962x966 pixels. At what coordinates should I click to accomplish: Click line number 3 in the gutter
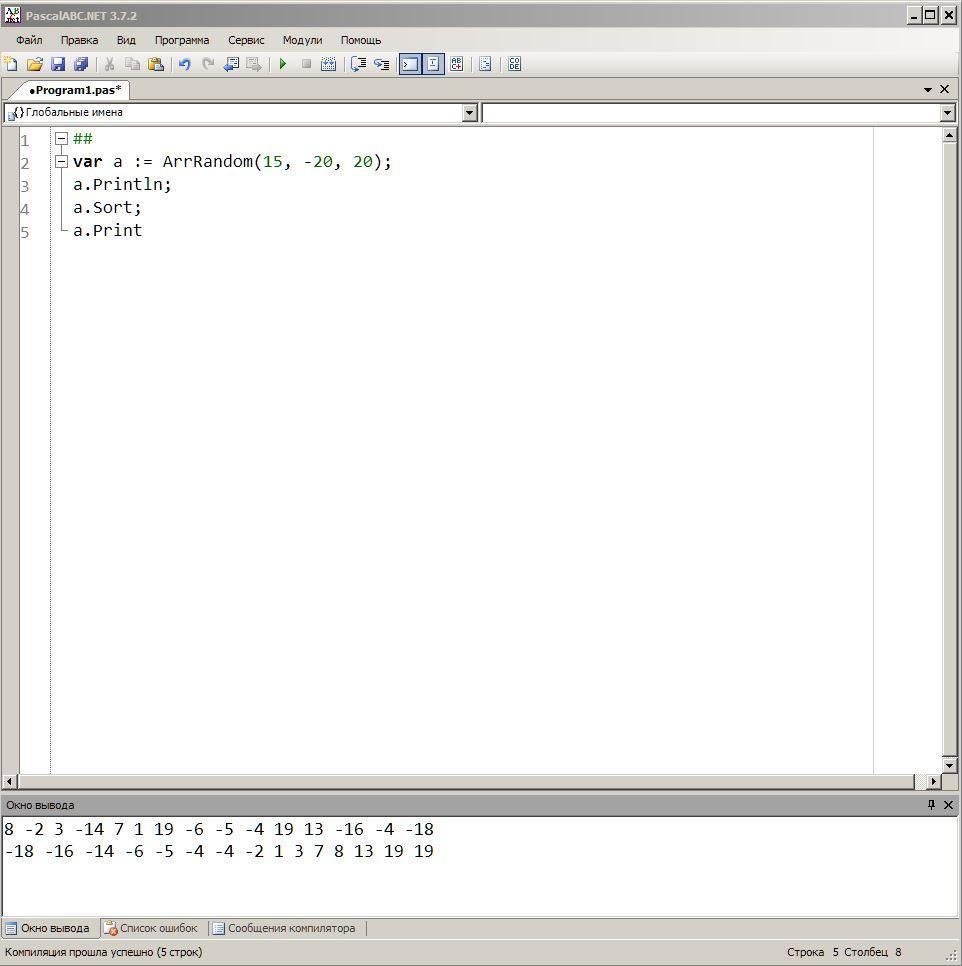pyautogui.click(x=25, y=186)
